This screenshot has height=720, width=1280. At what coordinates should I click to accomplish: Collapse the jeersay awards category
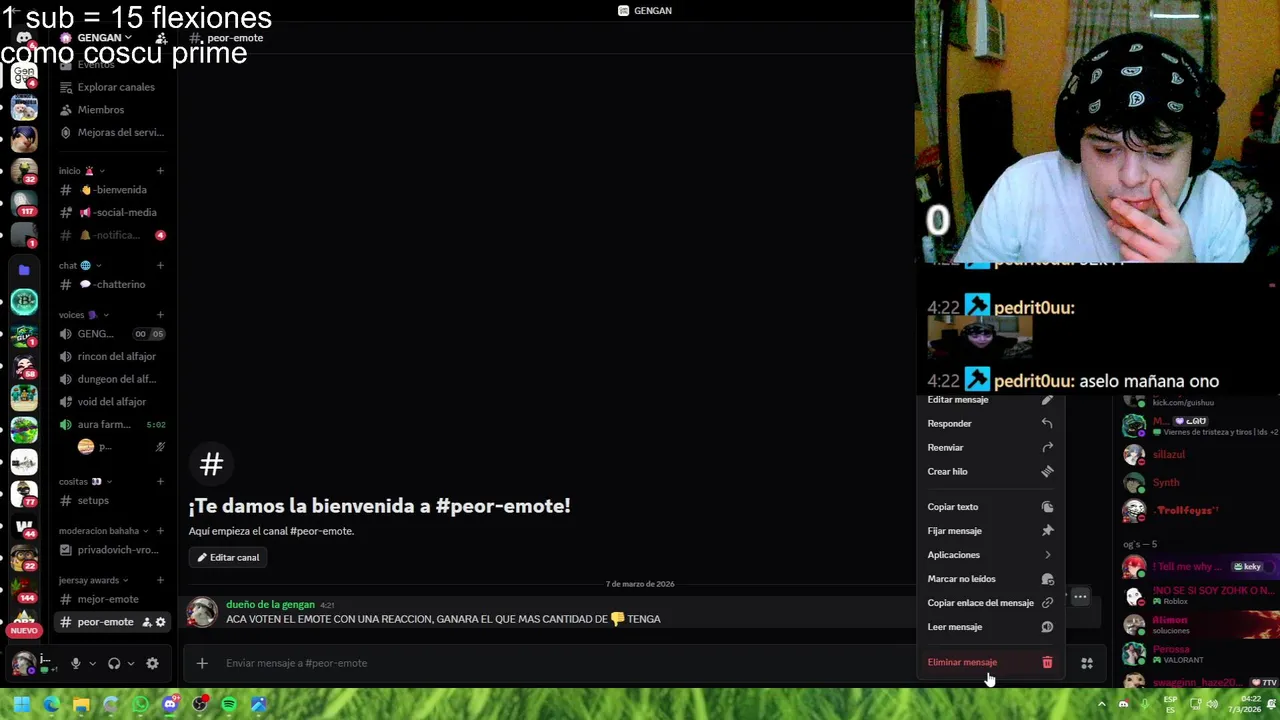[x=94, y=580]
